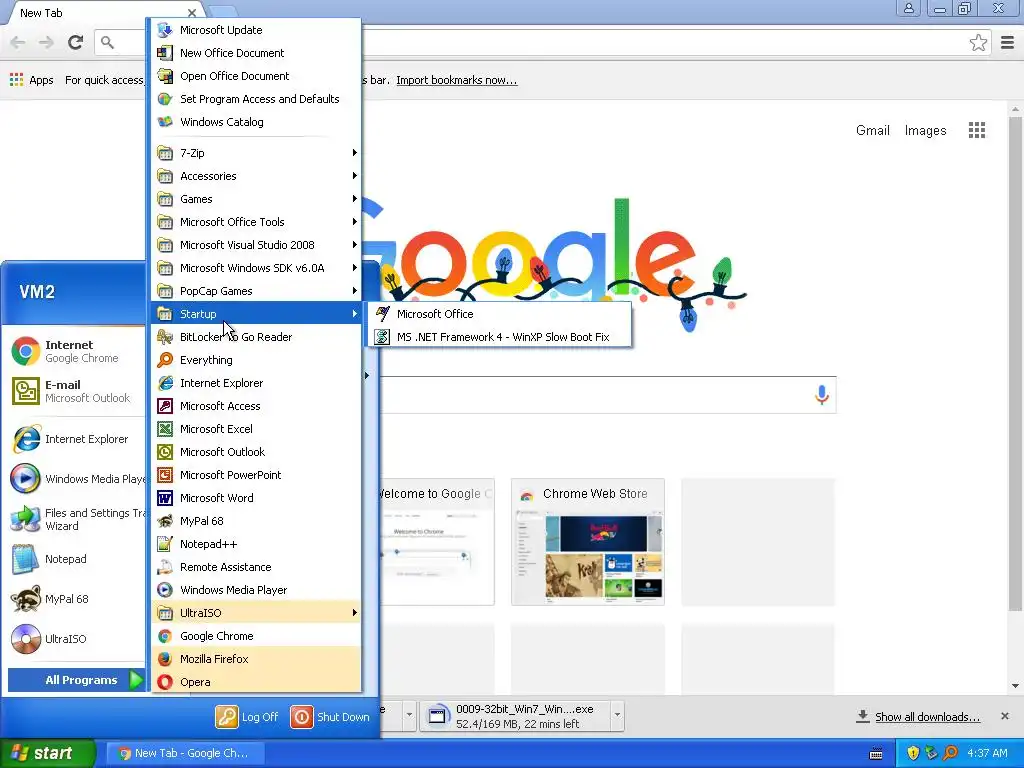Open the Welcome to Google Chrome thumbnail
Image resolution: width=1024 pixels, height=768 pixels.
(x=436, y=542)
